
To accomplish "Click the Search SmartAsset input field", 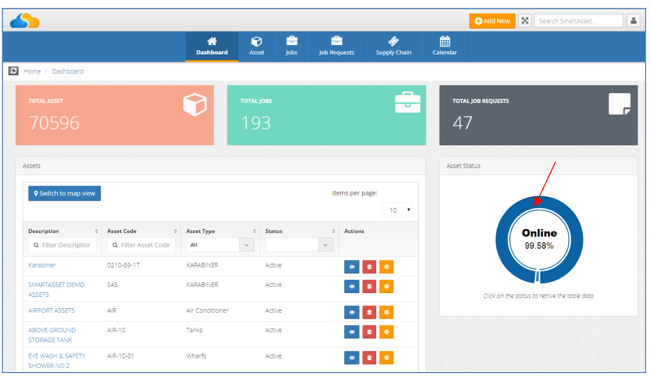I will click(x=579, y=21).
